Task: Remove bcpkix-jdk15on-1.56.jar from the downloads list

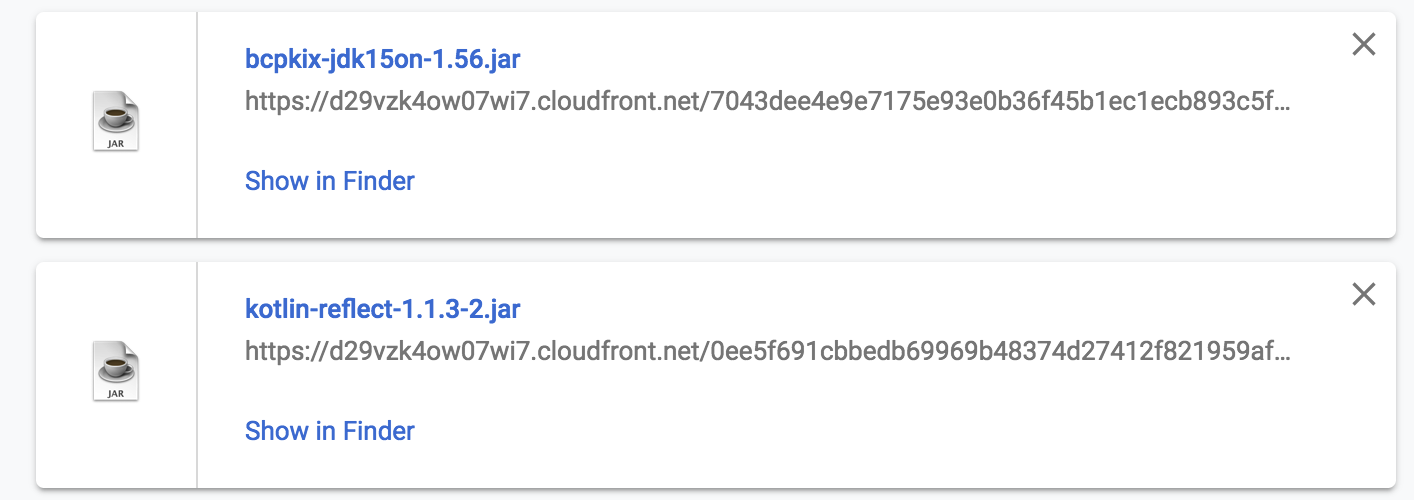Action: 1363,44
